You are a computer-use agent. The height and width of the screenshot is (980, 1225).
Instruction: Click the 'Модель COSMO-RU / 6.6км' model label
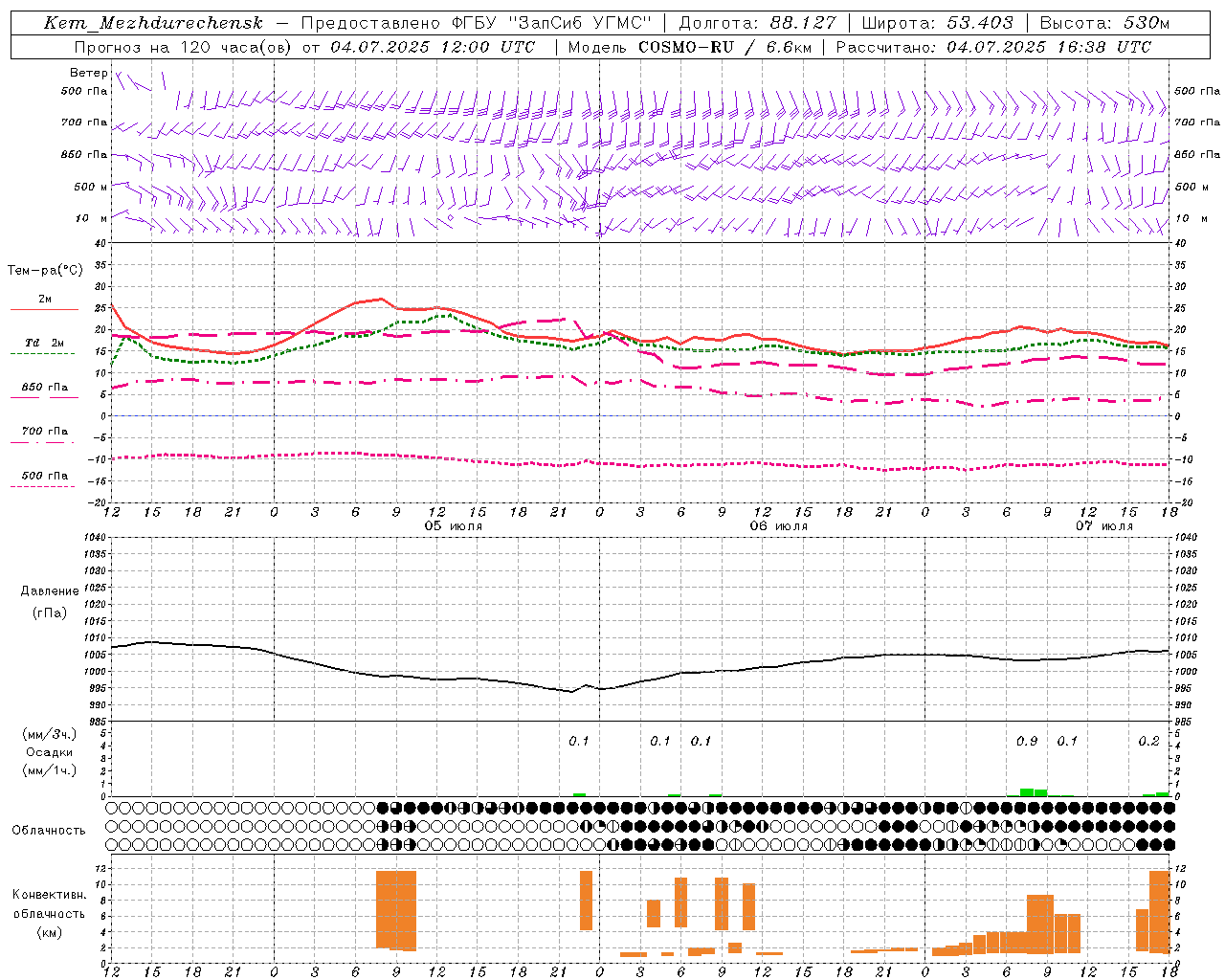[689, 47]
